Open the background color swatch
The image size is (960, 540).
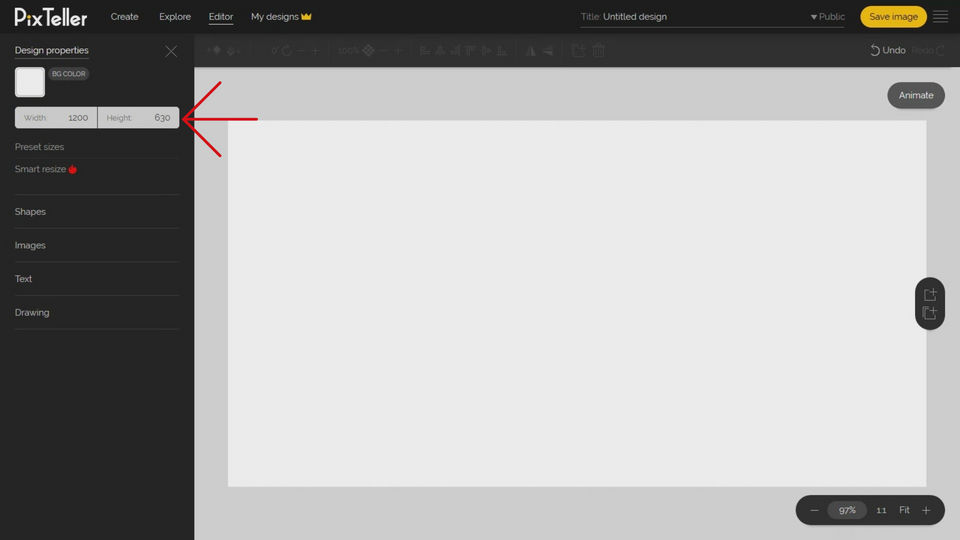(30, 82)
